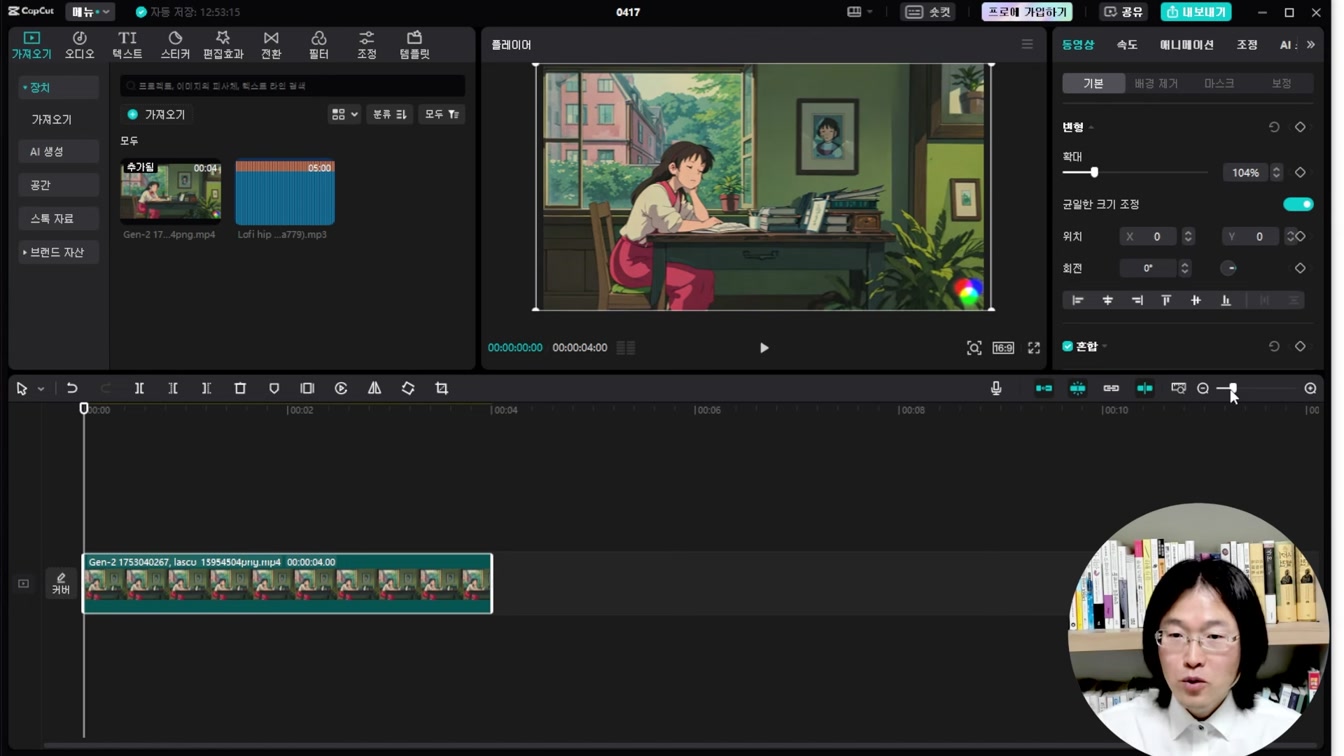Open the 분류 sort dropdown
1344x756 pixels.
click(x=389, y=114)
